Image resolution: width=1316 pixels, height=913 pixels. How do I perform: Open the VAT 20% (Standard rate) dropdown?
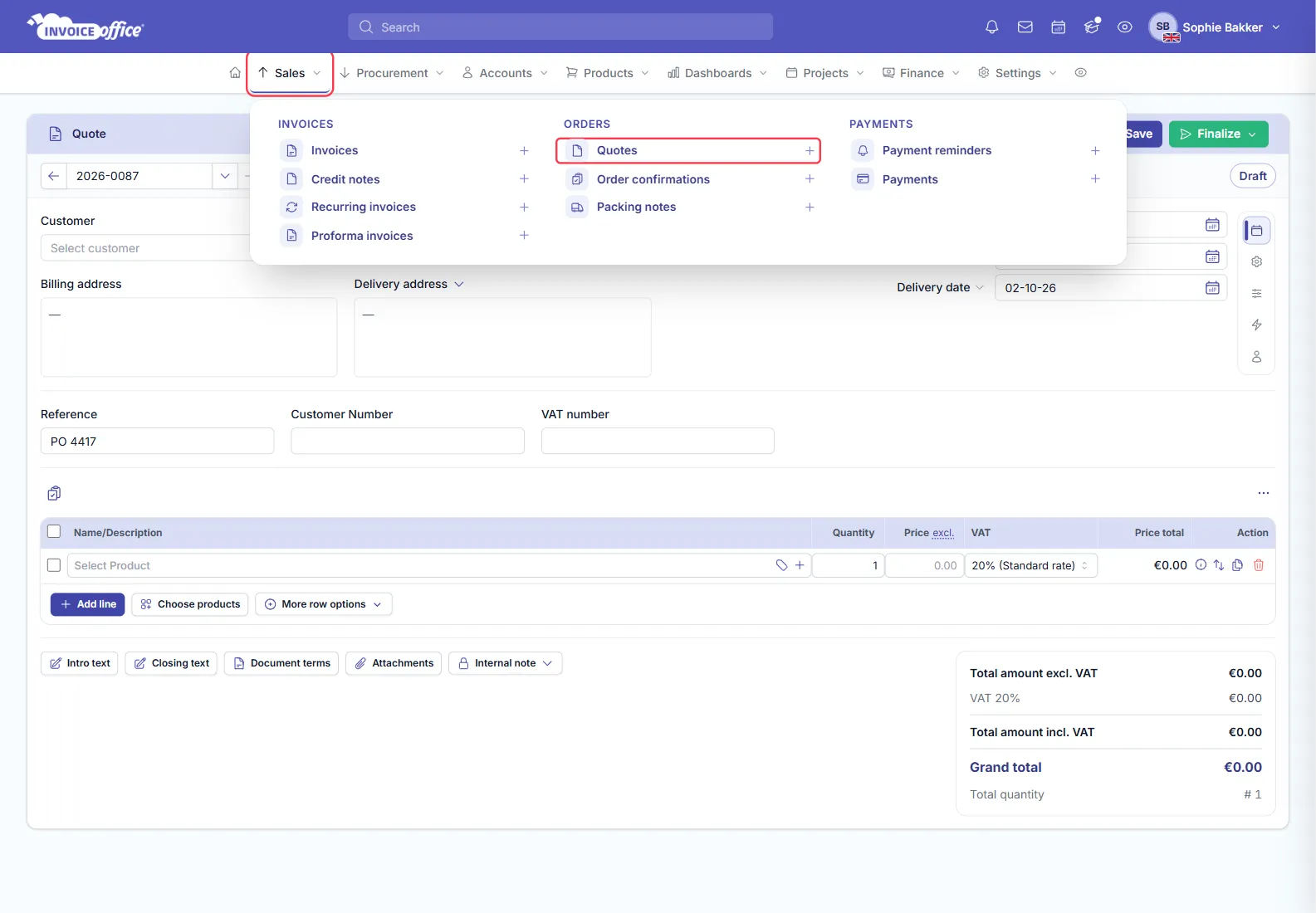click(x=1030, y=565)
